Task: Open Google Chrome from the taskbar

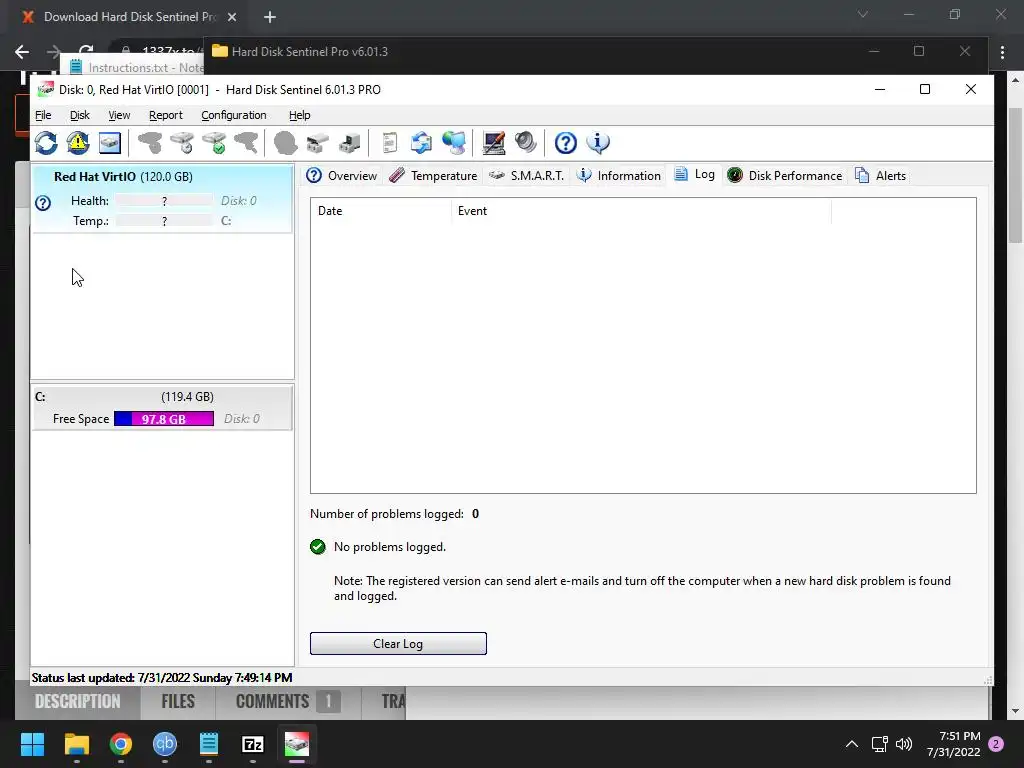Action: 121,744
